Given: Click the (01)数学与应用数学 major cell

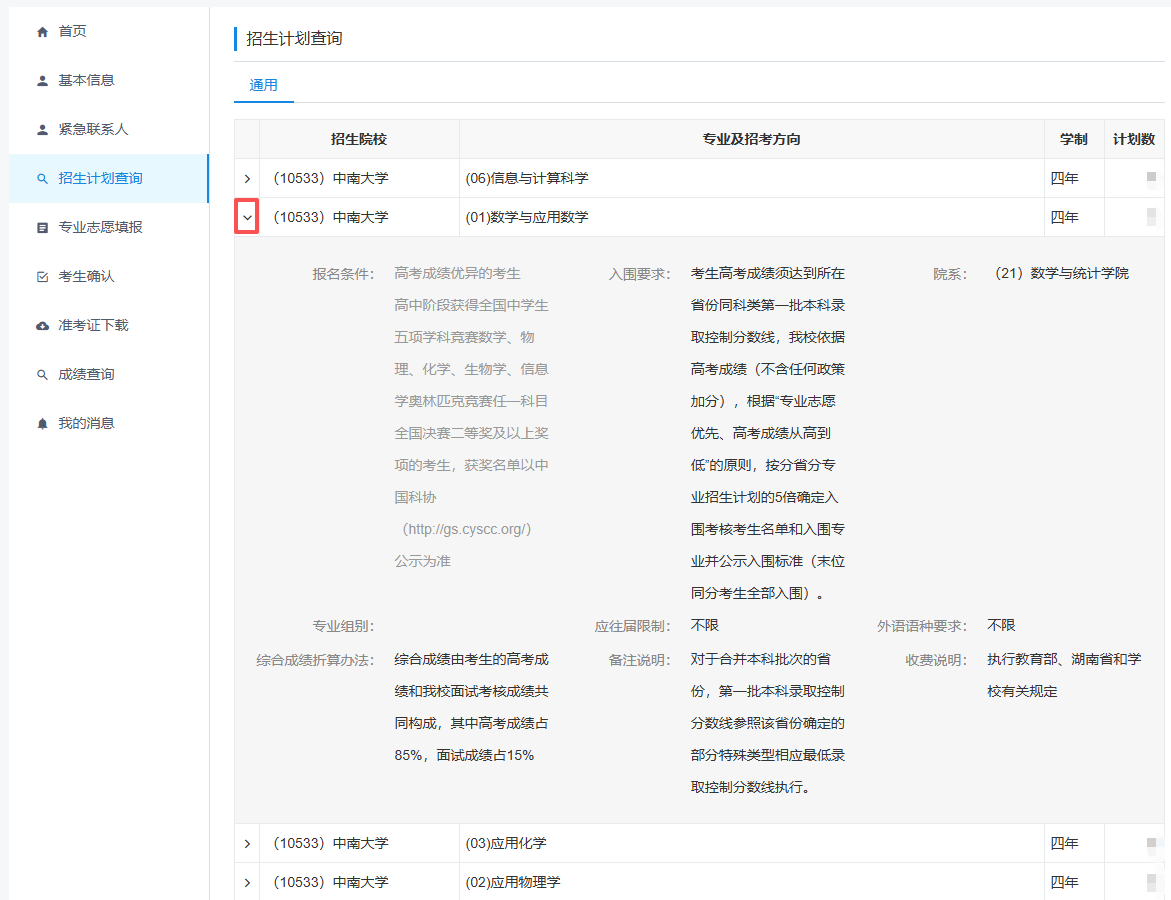Looking at the screenshot, I should 527,217.
